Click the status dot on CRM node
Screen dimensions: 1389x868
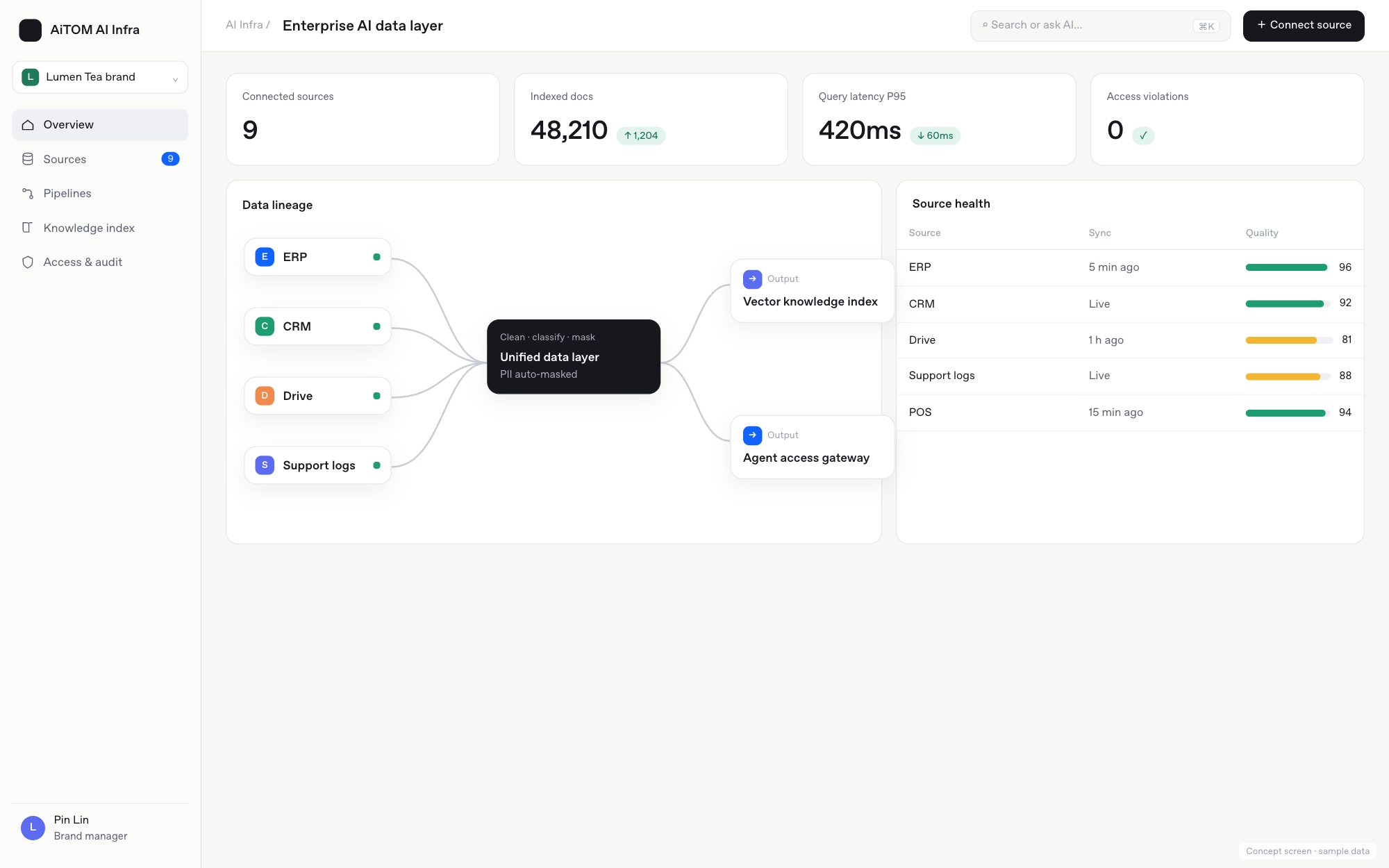(x=376, y=326)
